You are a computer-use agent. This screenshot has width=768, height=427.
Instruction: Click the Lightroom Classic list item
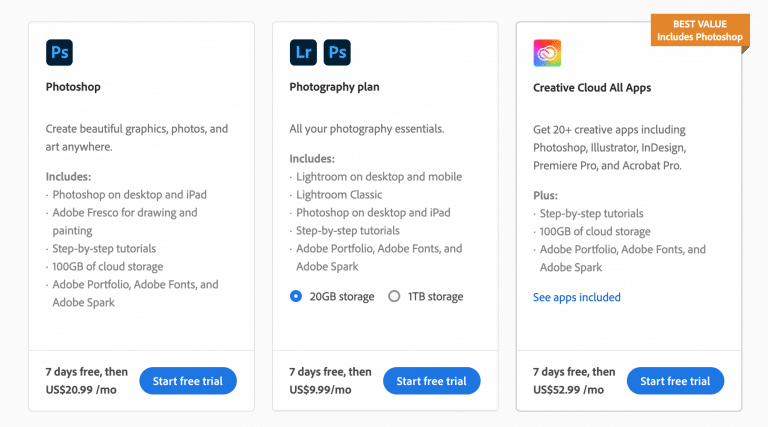[339, 195]
